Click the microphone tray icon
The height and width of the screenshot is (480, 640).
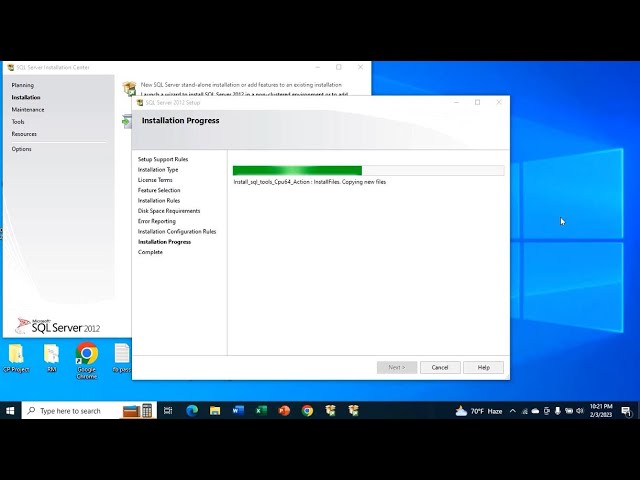pos(558,411)
